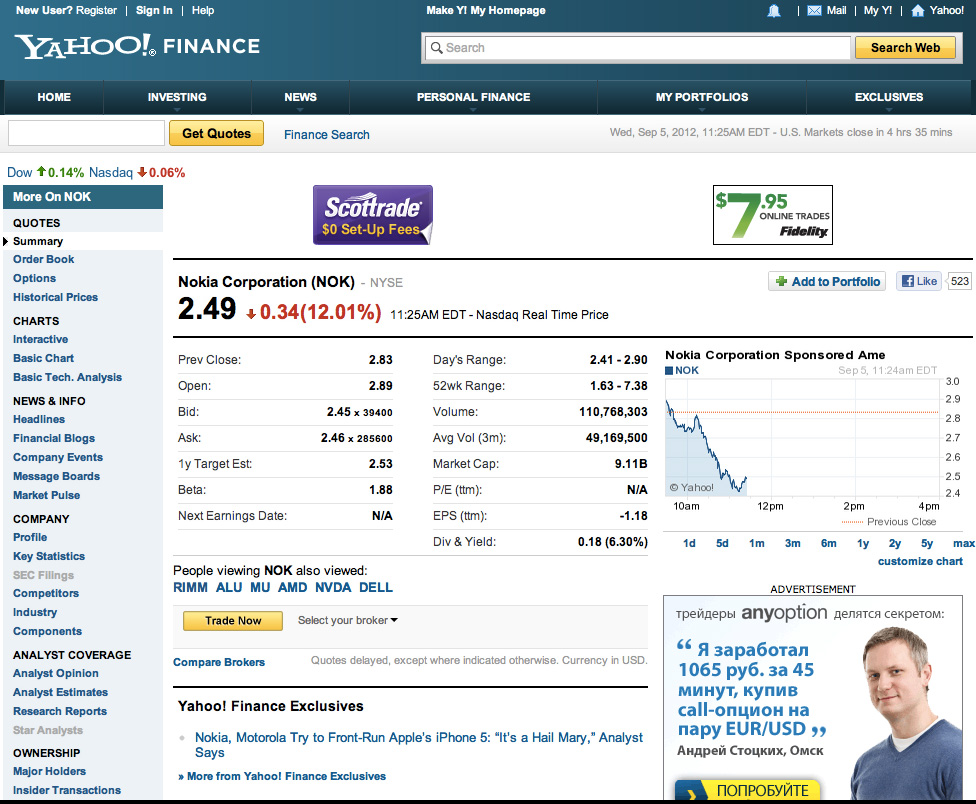976x804 pixels.
Task: Expand the Select your broker dropdown
Action: coord(347,620)
